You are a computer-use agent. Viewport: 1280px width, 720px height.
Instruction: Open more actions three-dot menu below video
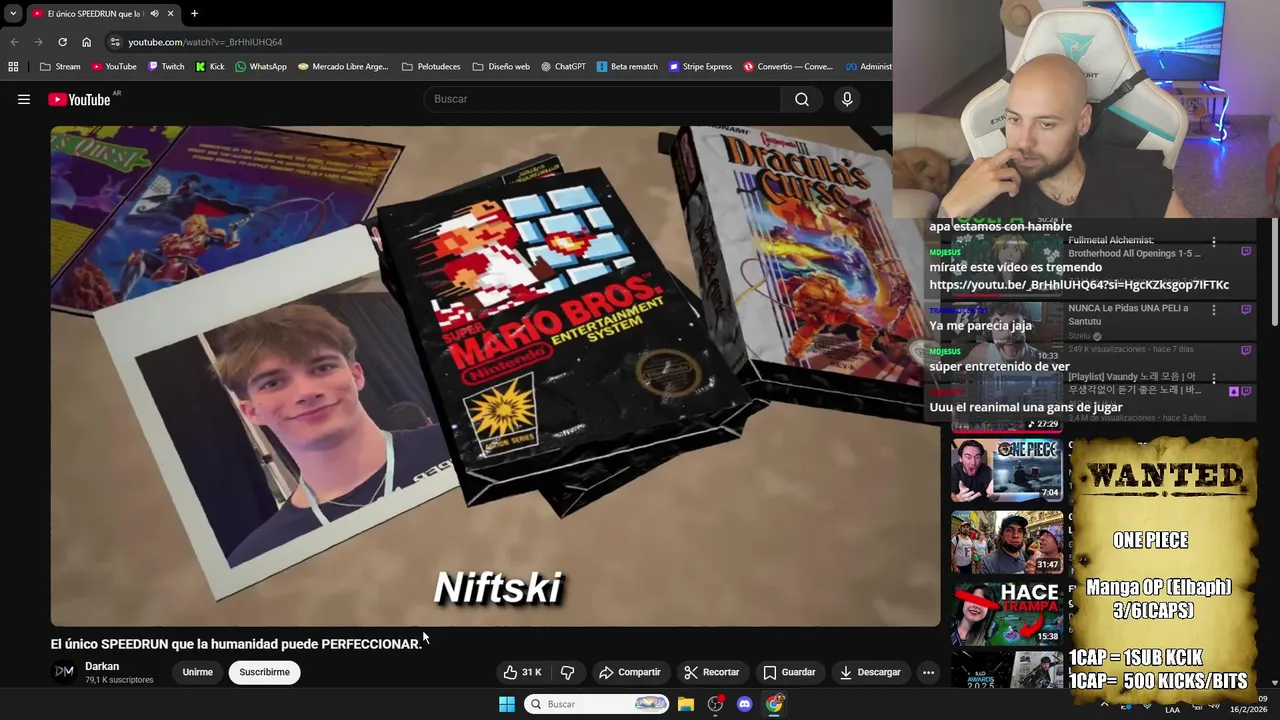928,672
